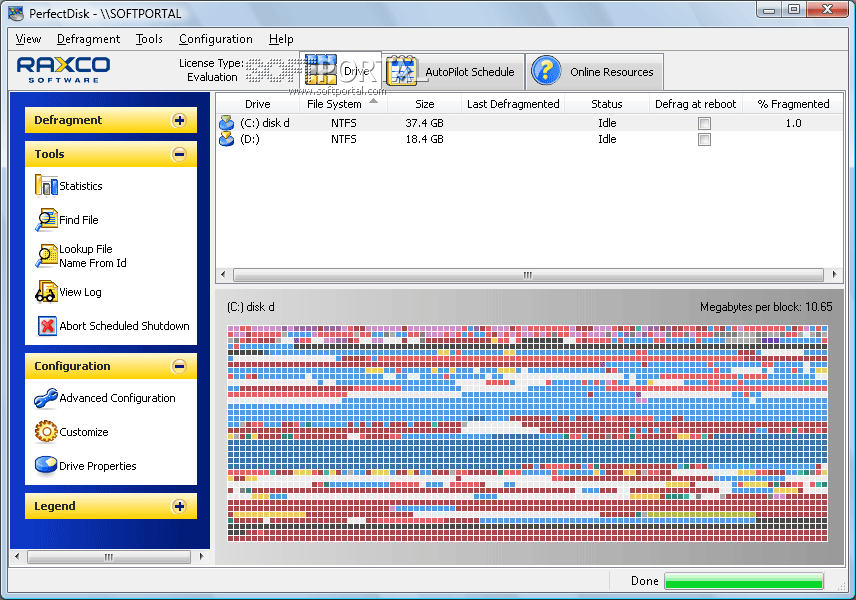
Task: Collapse the Tools panel section
Action: [179, 154]
